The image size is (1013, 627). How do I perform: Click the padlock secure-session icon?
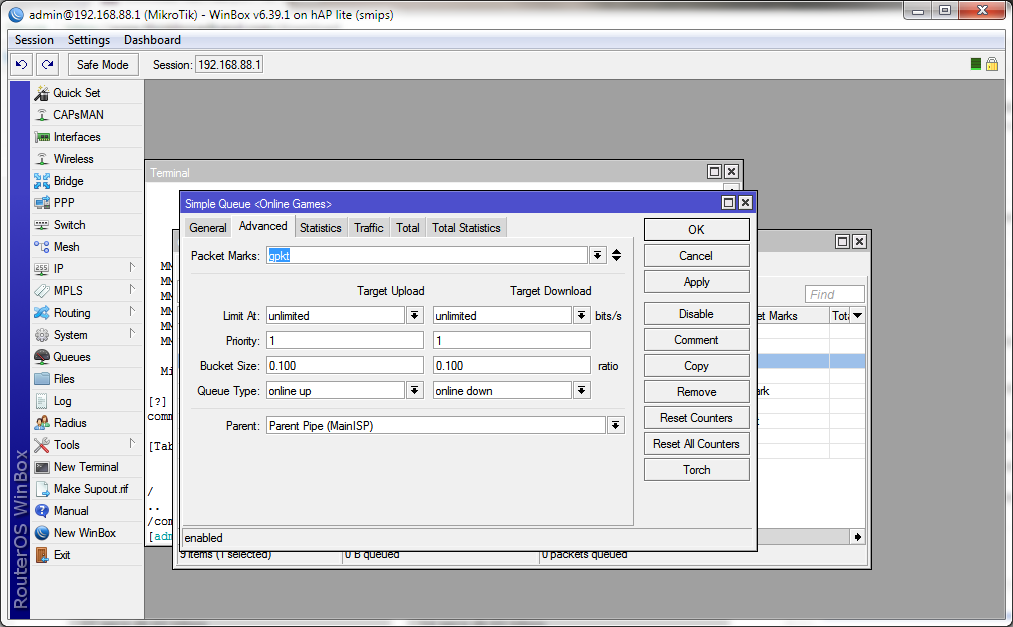coord(992,64)
